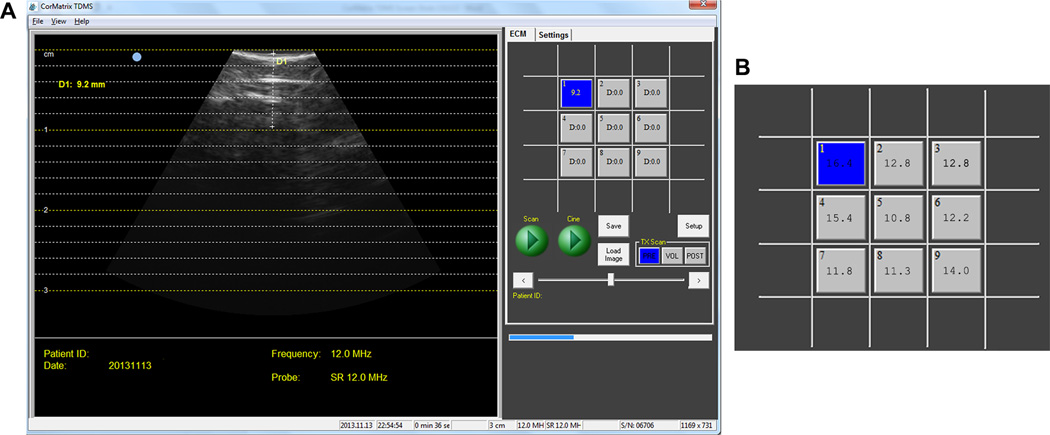
Task: Step to previous frame with left arrow
Action: (x=520, y=280)
